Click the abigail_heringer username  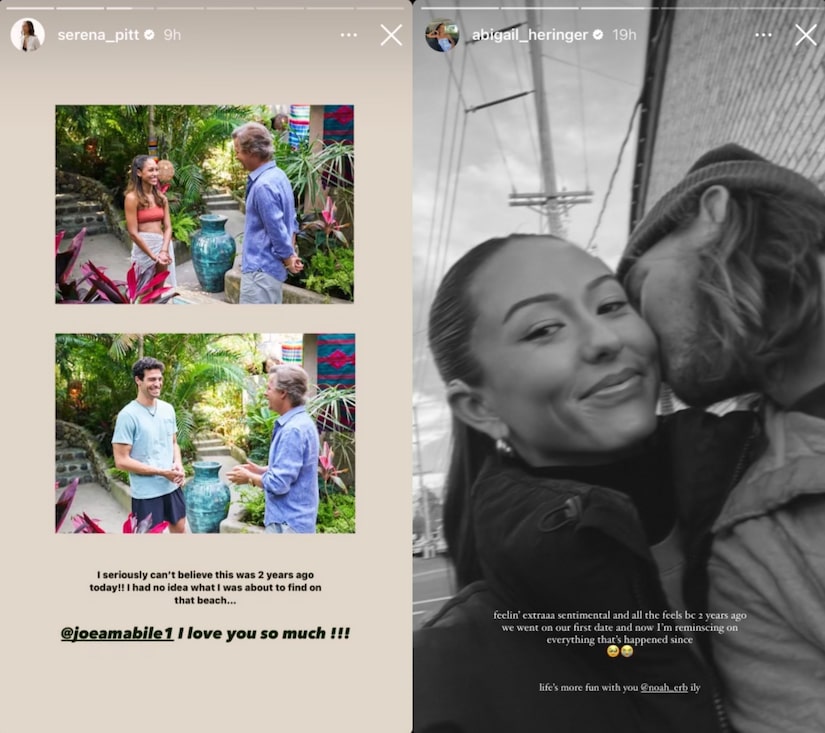[530, 35]
